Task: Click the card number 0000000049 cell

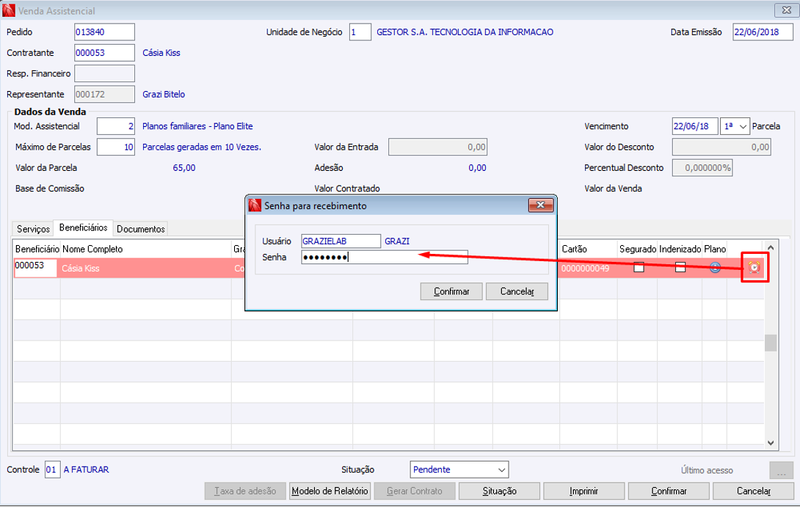Action: click(585, 268)
